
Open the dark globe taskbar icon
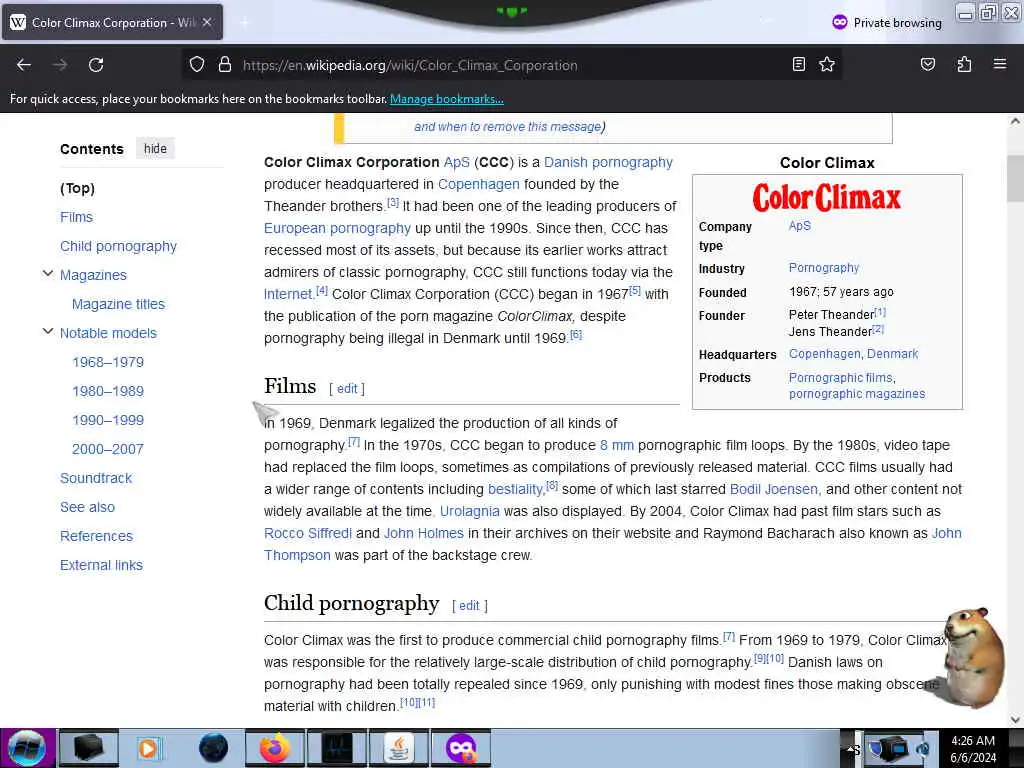pos(213,748)
